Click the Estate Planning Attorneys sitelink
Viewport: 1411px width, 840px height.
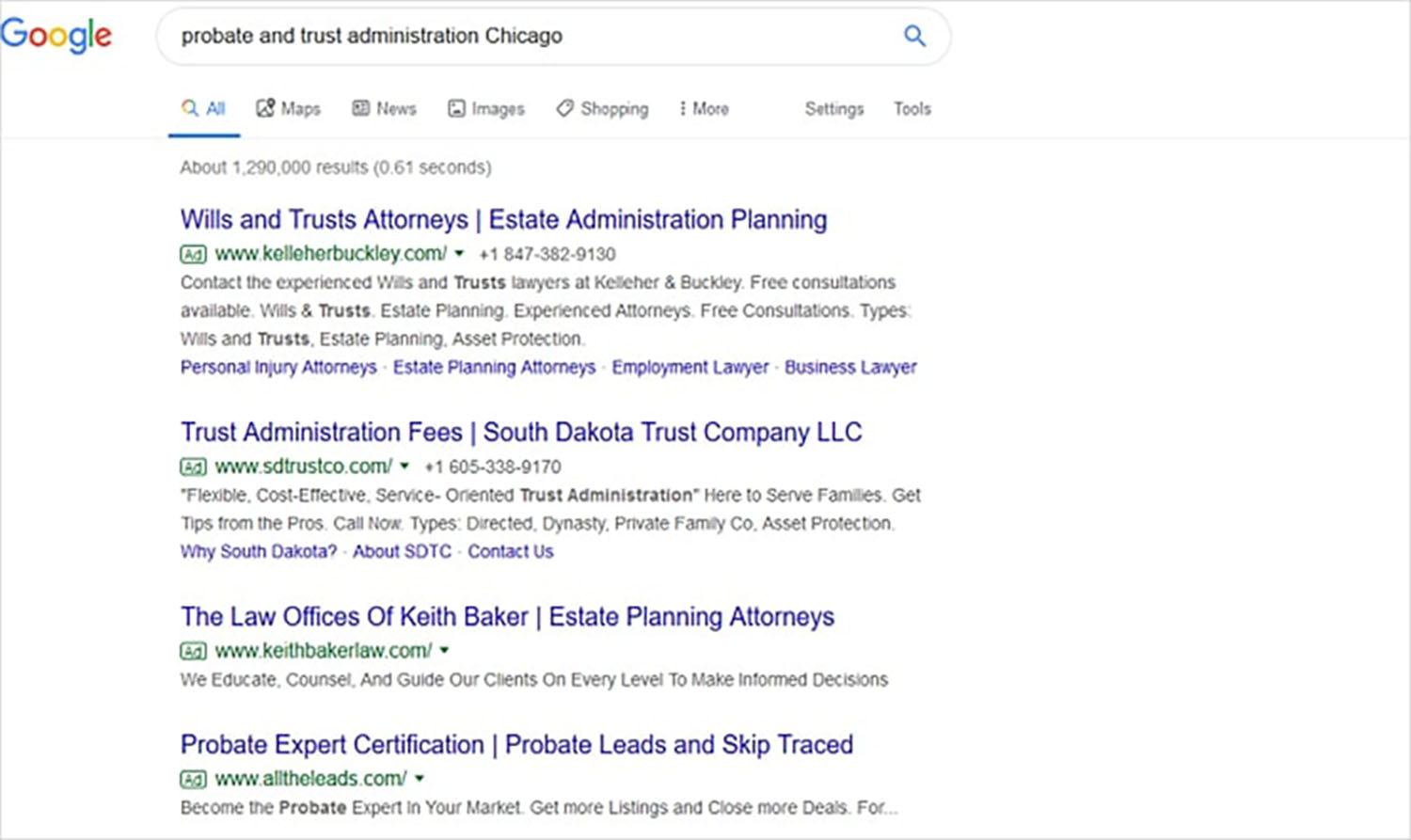[x=494, y=367]
